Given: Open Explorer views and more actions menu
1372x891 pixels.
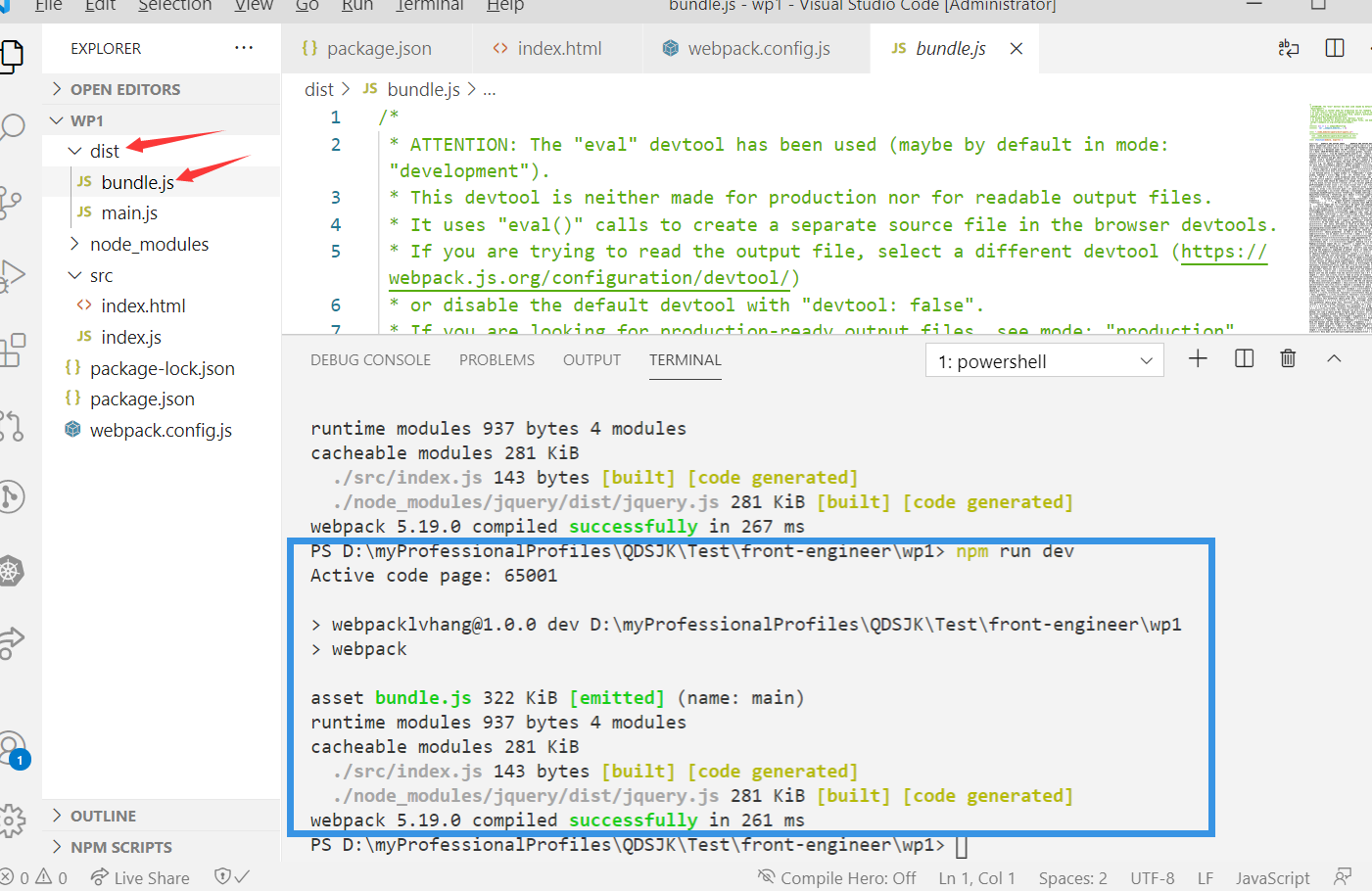Looking at the screenshot, I should point(244,48).
